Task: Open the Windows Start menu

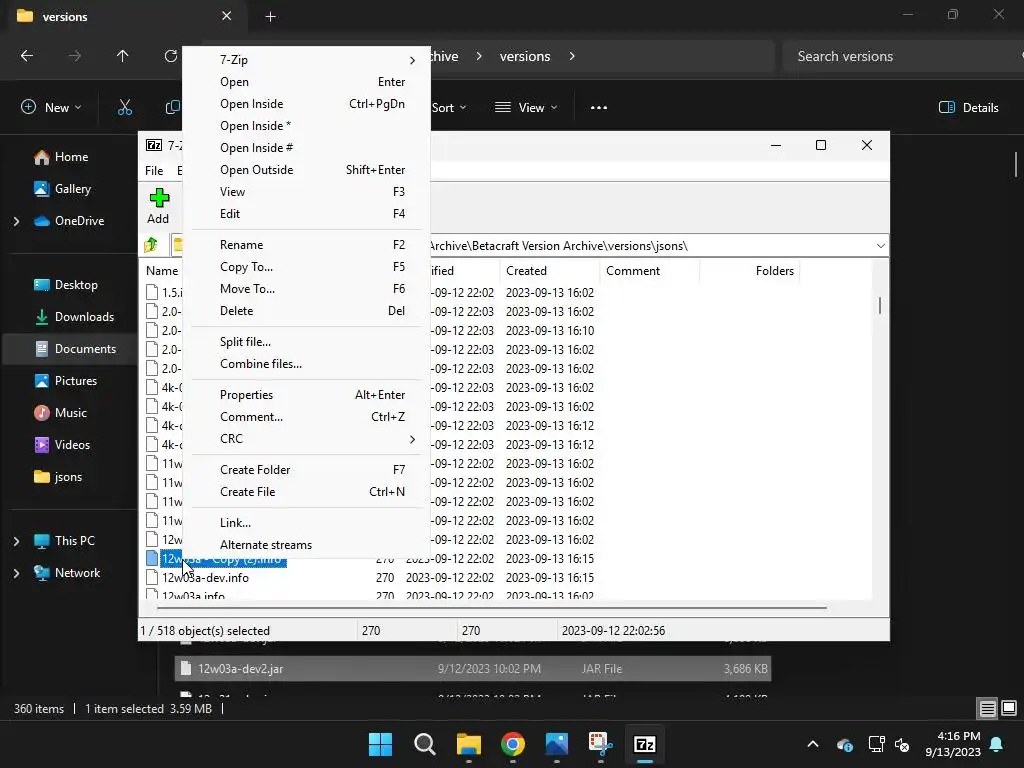Action: [x=380, y=744]
